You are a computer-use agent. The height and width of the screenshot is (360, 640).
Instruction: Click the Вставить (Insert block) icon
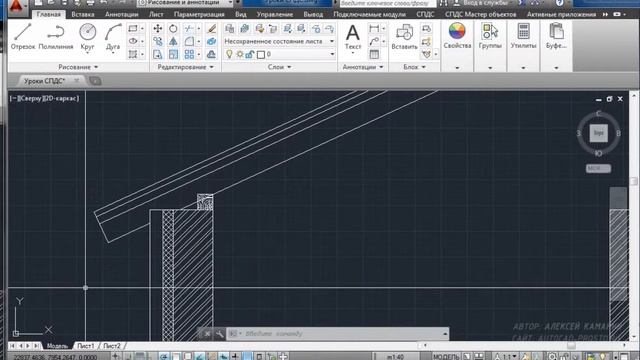tap(404, 37)
